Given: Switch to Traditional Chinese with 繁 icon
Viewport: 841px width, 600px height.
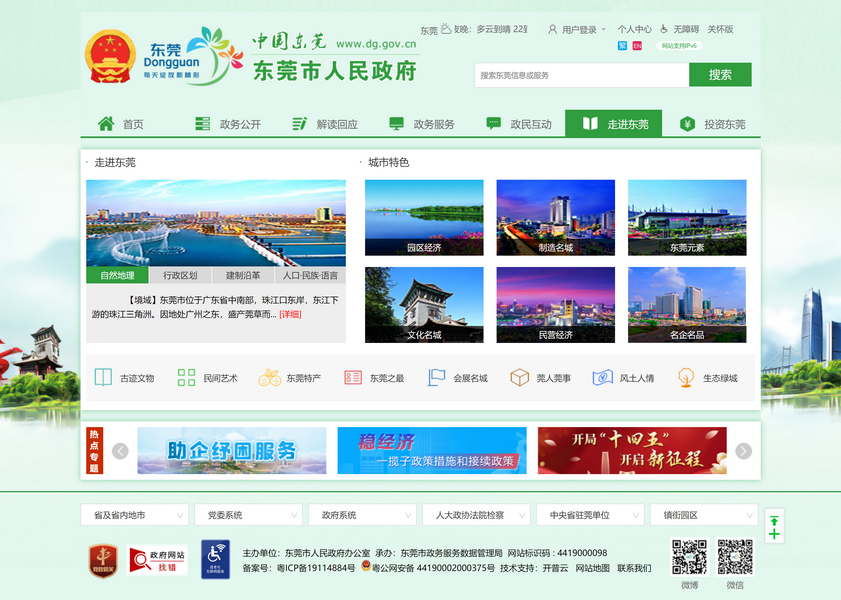Looking at the screenshot, I should click(622, 46).
